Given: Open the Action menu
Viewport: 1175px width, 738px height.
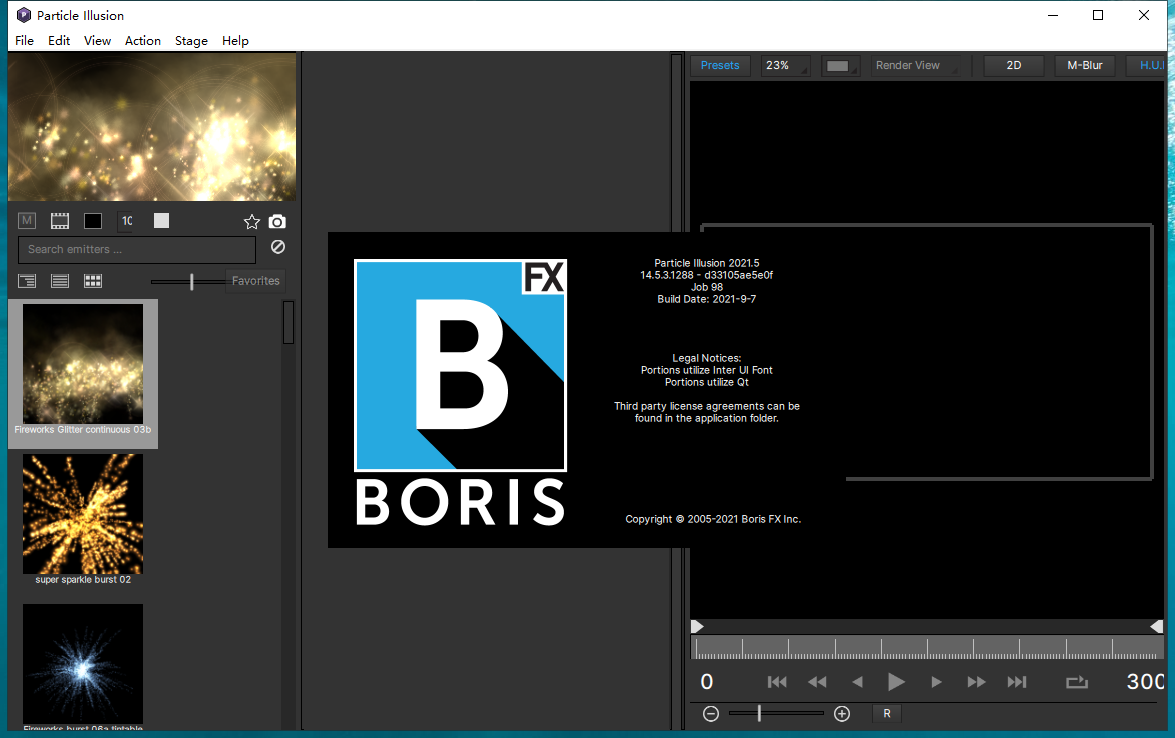Looking at the screenshot, I should pos(143,40).
